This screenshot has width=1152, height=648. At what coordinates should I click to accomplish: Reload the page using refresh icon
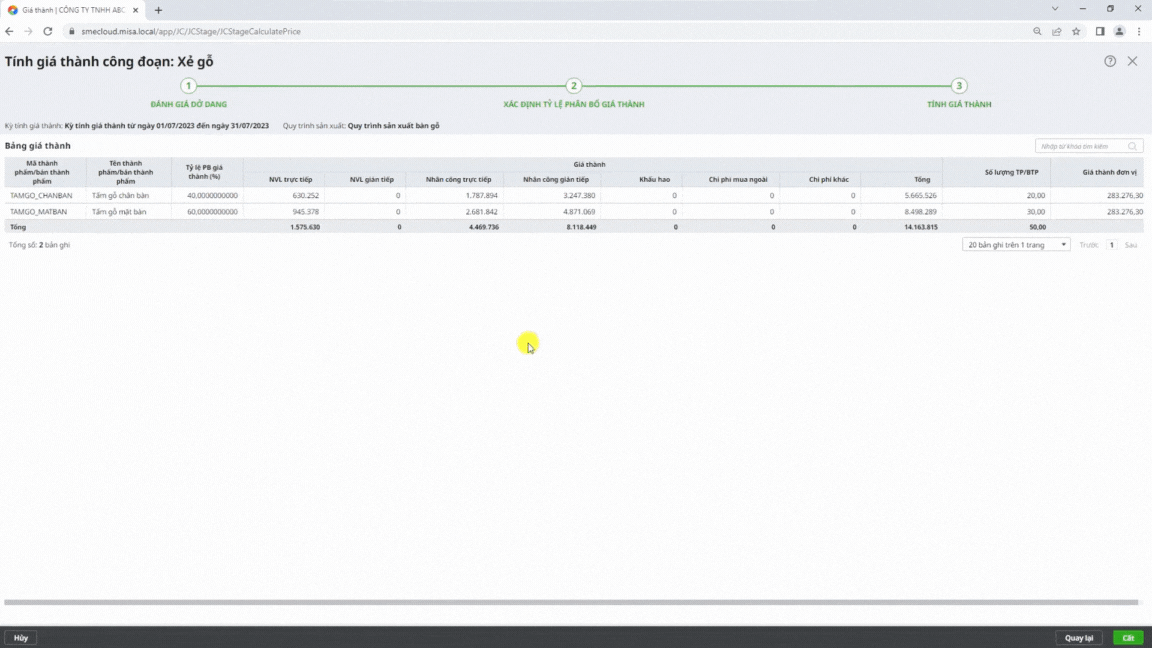pyautogui.click(x=47, y=31)
